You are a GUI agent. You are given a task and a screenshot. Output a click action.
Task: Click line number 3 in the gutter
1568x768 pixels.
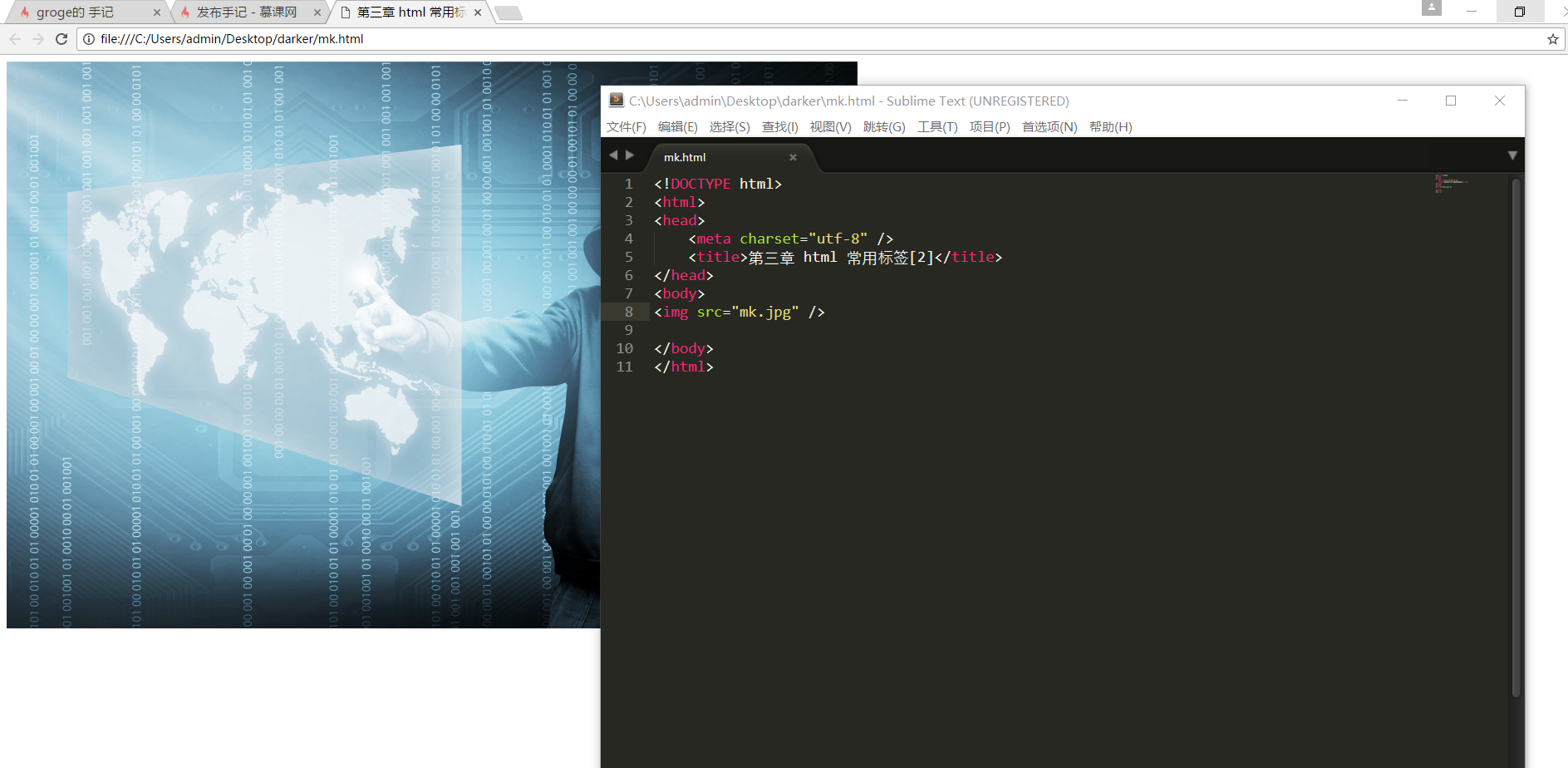pyautogui.click(x=629, y=221)
